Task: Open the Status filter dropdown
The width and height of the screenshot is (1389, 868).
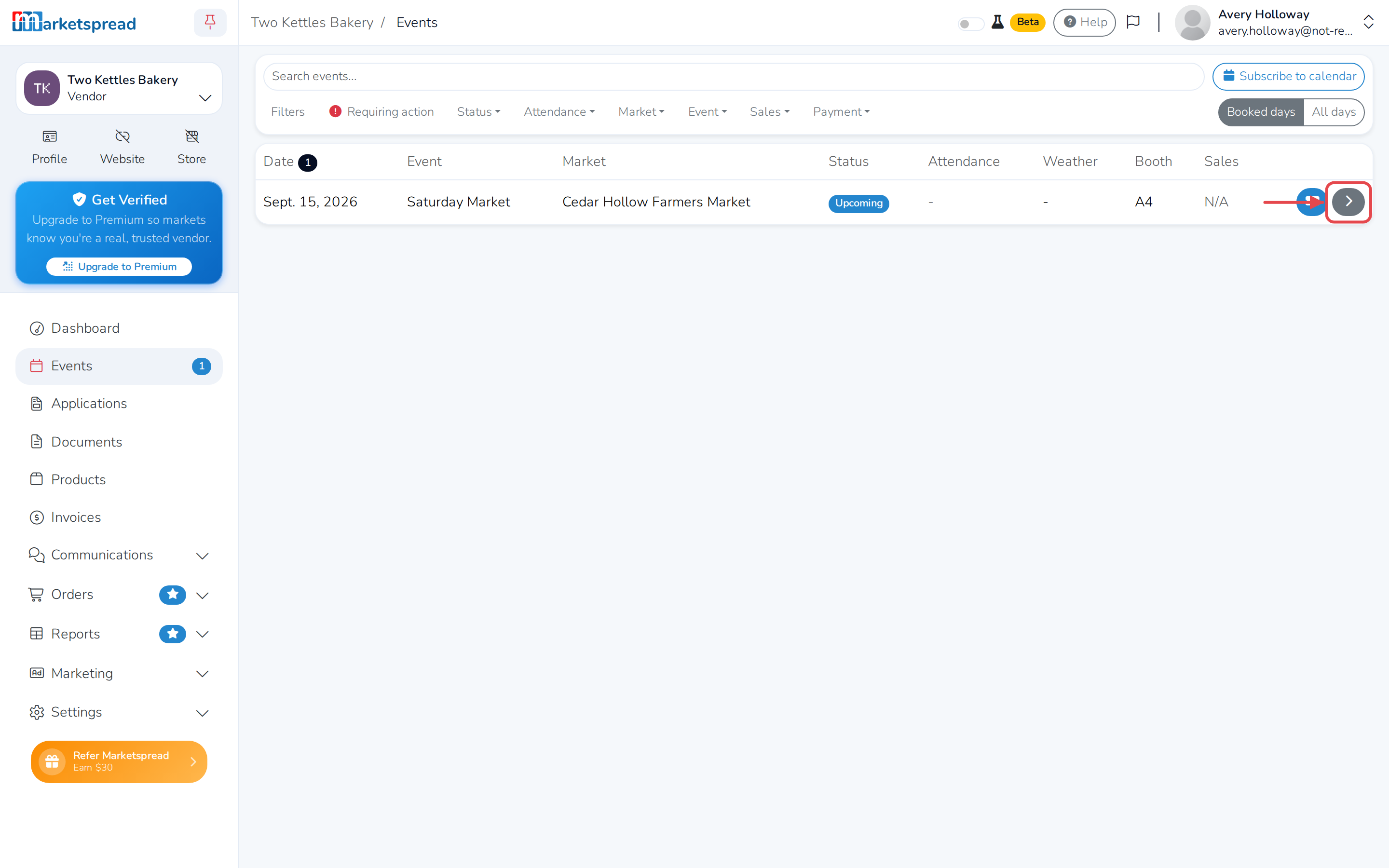Action: tap(479, 112)
